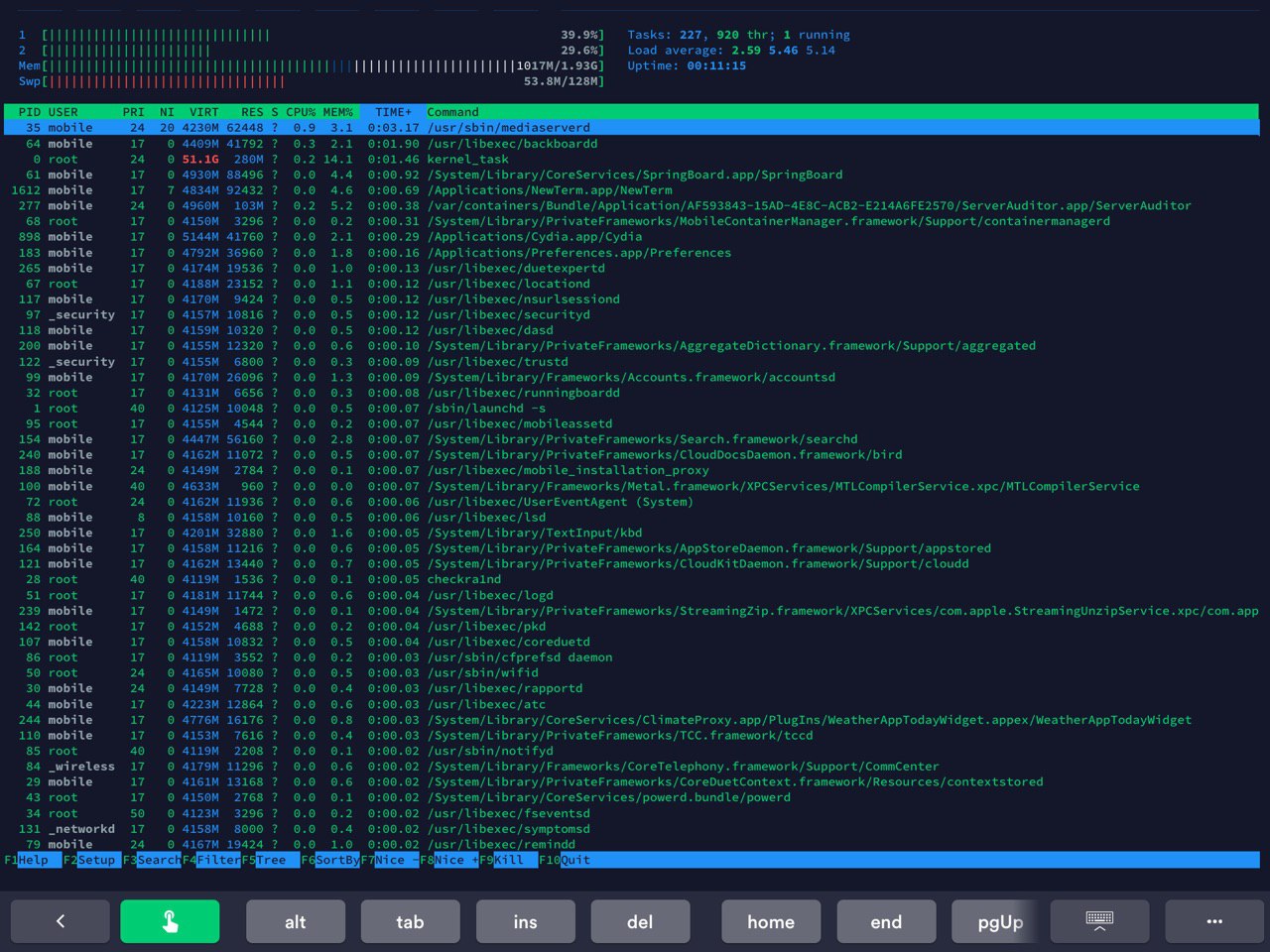Image resolution: width=1270 pixels, height=952 pixels.
Task: Tap the end key
Action: [x=886, y=921]
